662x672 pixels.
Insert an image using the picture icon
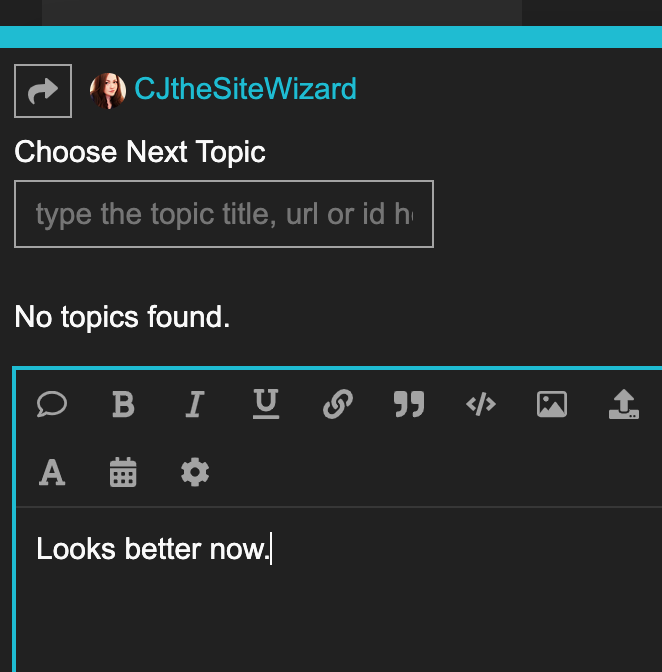coord(552,404)
